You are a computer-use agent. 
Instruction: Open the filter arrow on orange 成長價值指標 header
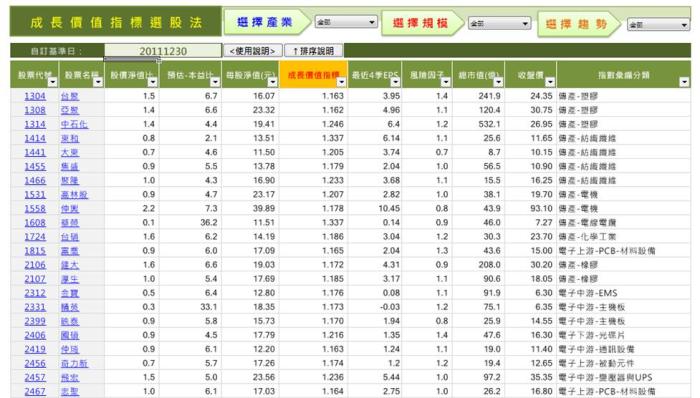coord(342,82)
